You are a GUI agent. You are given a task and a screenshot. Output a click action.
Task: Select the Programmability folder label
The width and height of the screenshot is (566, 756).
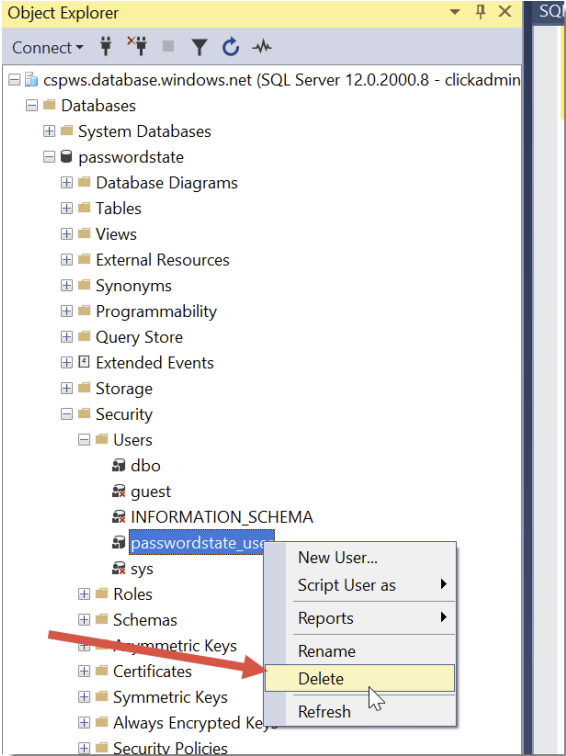click(156, 311)
